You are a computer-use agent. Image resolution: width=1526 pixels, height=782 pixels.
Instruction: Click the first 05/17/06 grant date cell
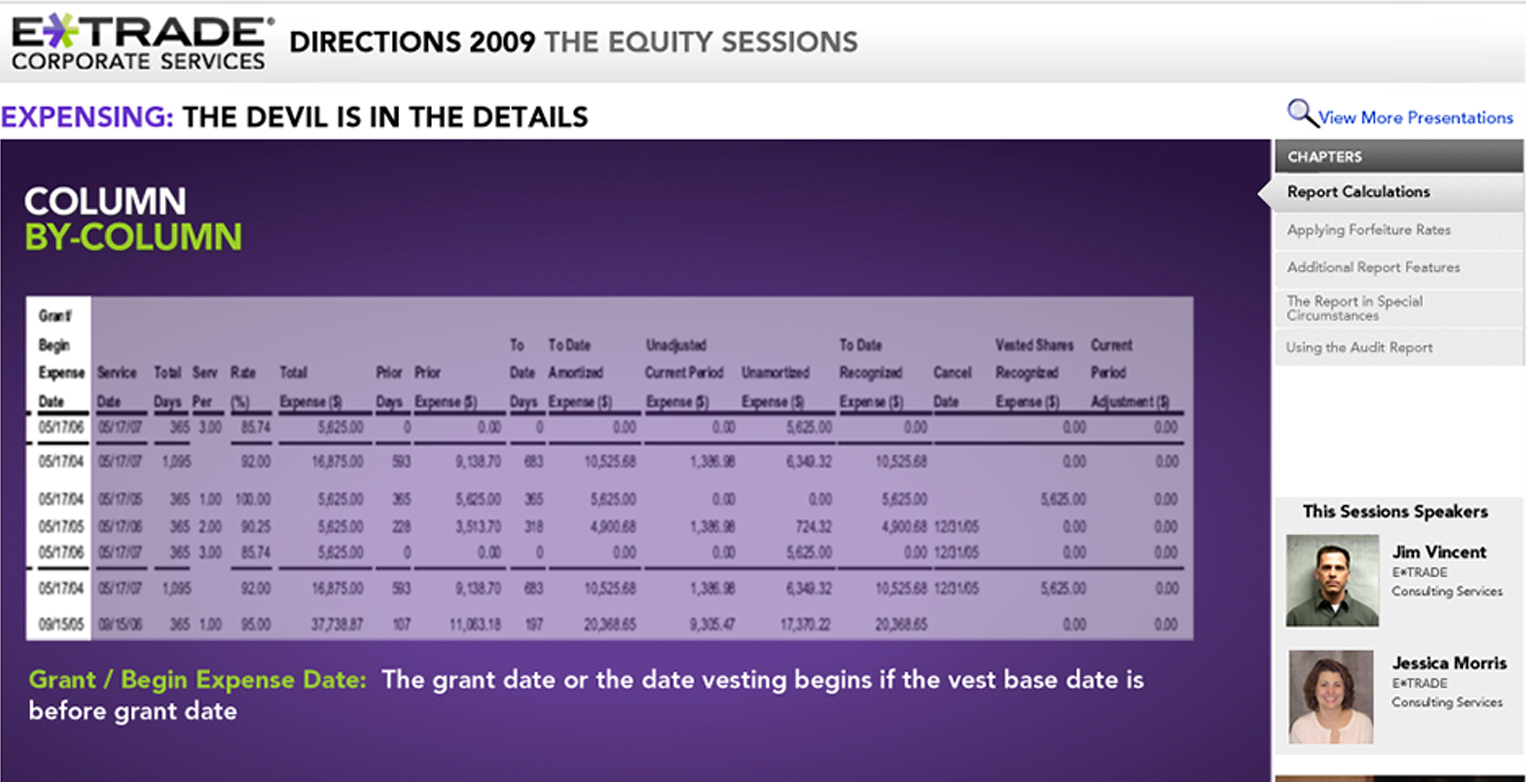[58, 427]
